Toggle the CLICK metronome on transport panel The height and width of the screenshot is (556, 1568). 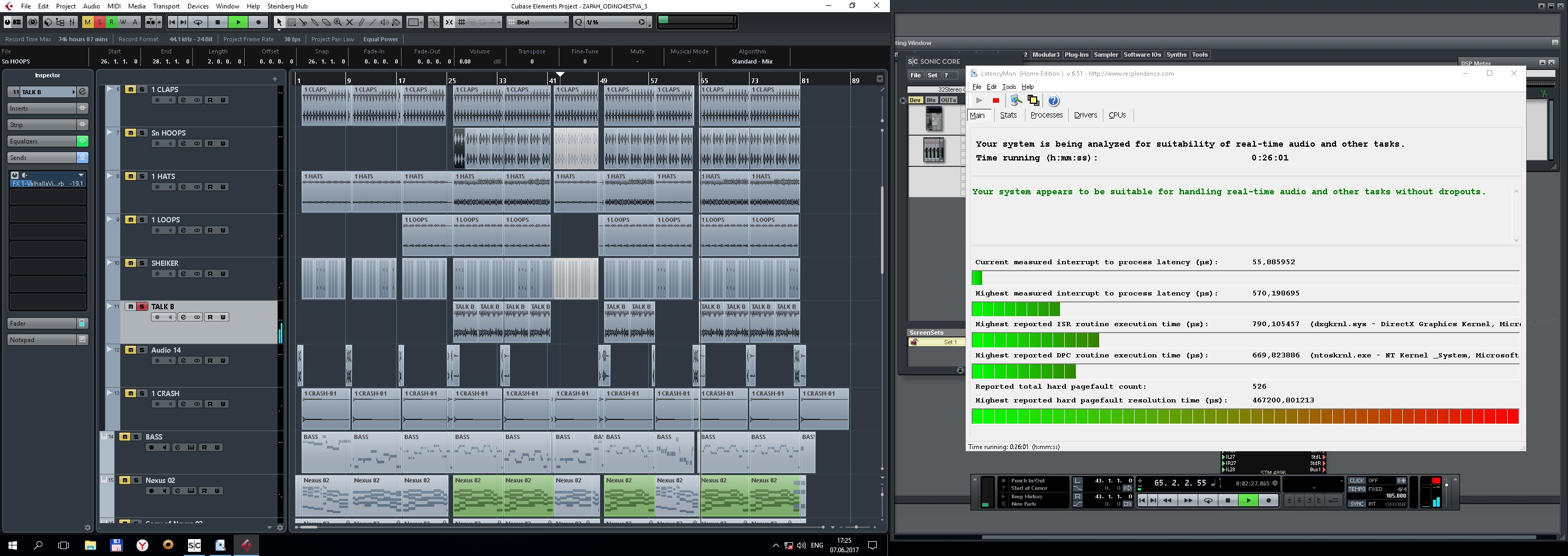click(1357, 481)
